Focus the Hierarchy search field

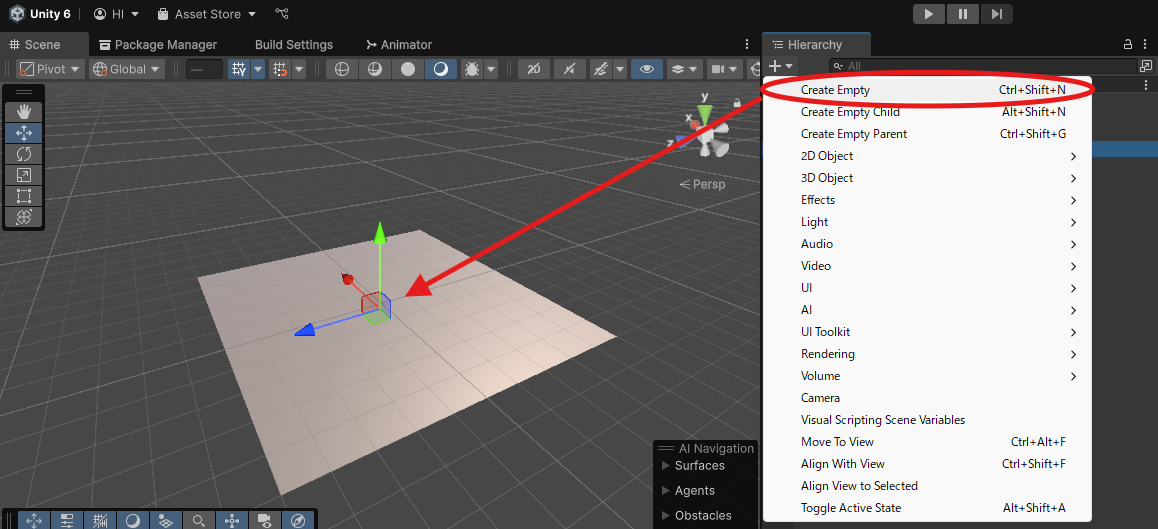(x=984, y=66)
